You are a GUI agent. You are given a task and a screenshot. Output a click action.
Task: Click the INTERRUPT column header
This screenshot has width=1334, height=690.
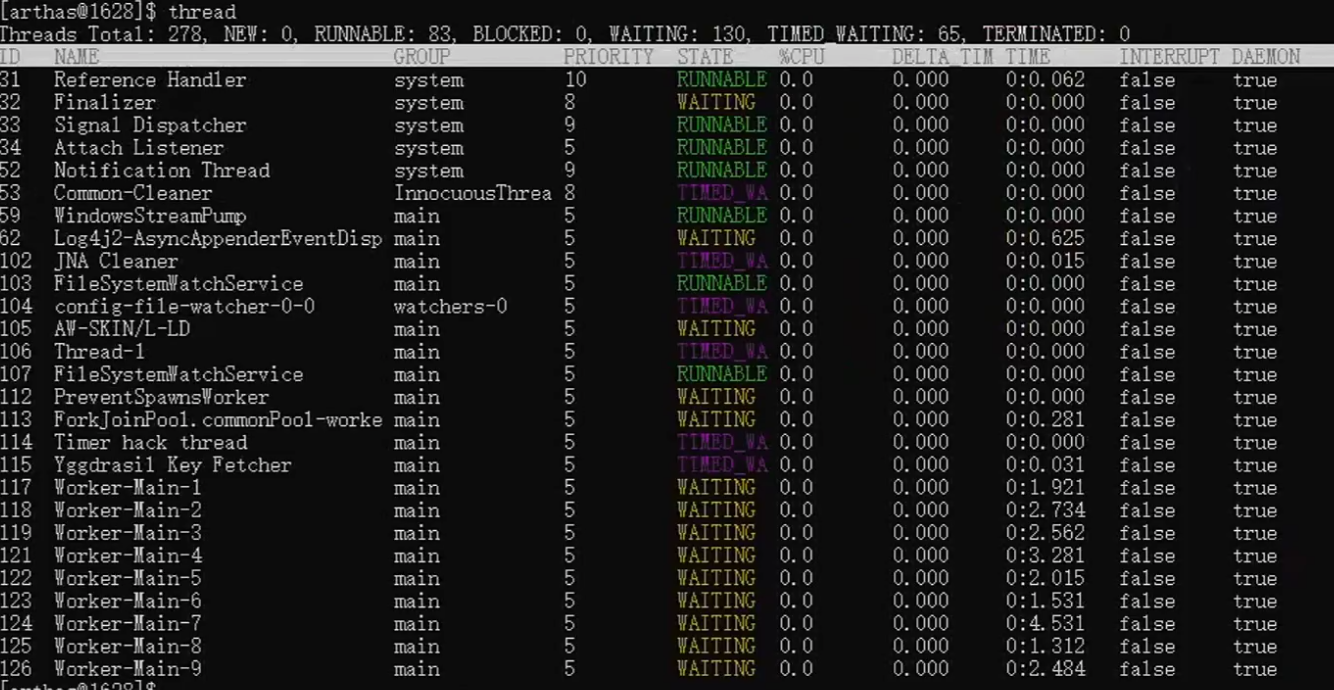tap(1168, 57)
